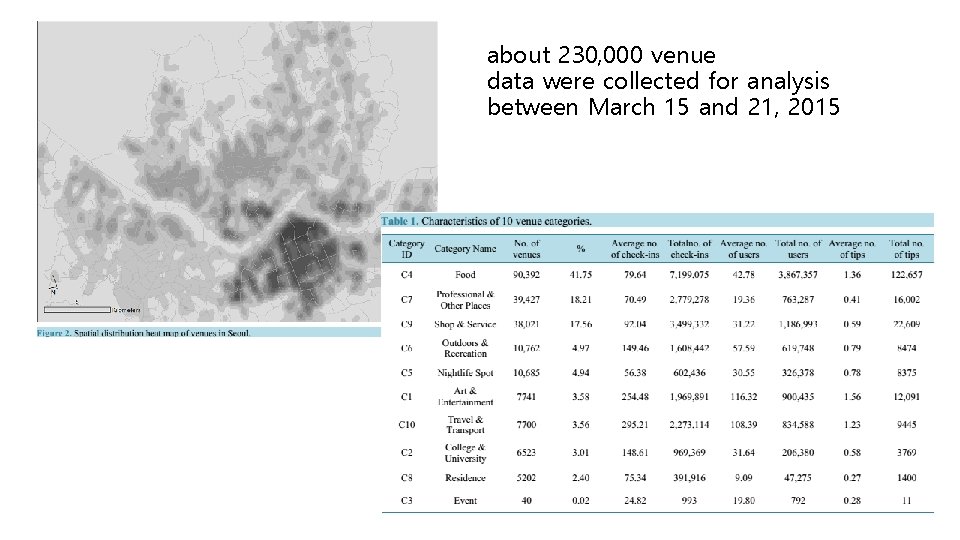Click the 'Category Name' column header
Screen dimensions: 960x540
[465, 249]
